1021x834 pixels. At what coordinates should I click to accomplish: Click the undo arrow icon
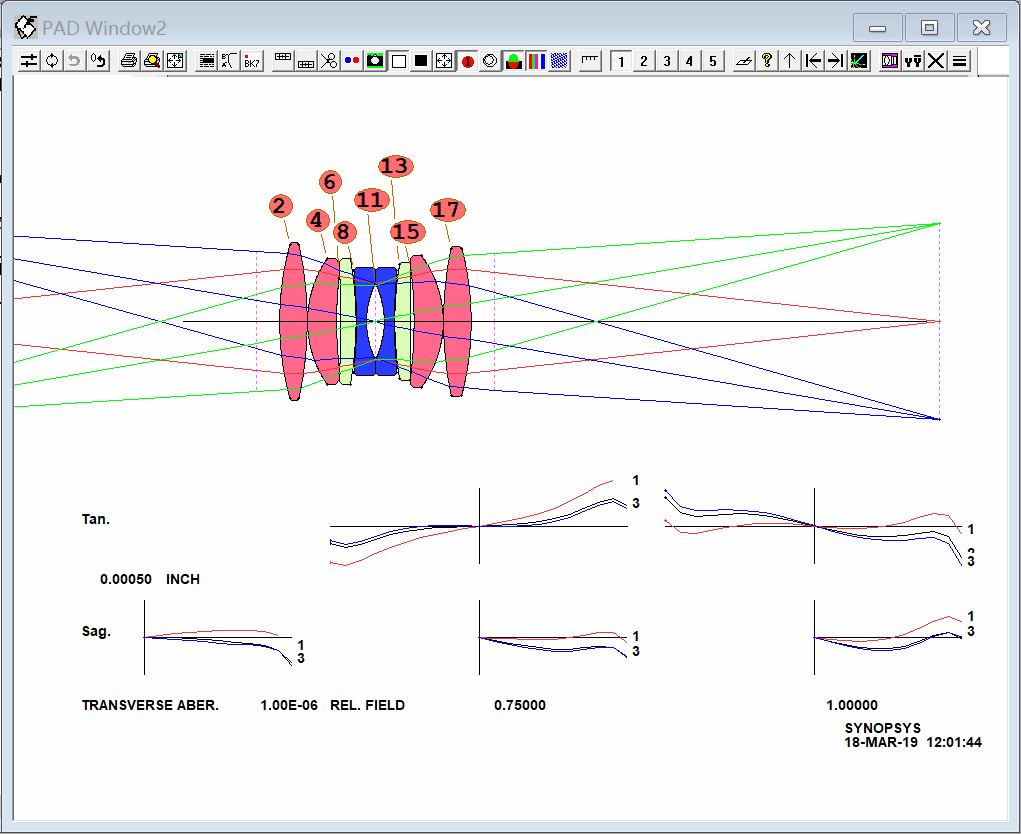pos(75,61)
